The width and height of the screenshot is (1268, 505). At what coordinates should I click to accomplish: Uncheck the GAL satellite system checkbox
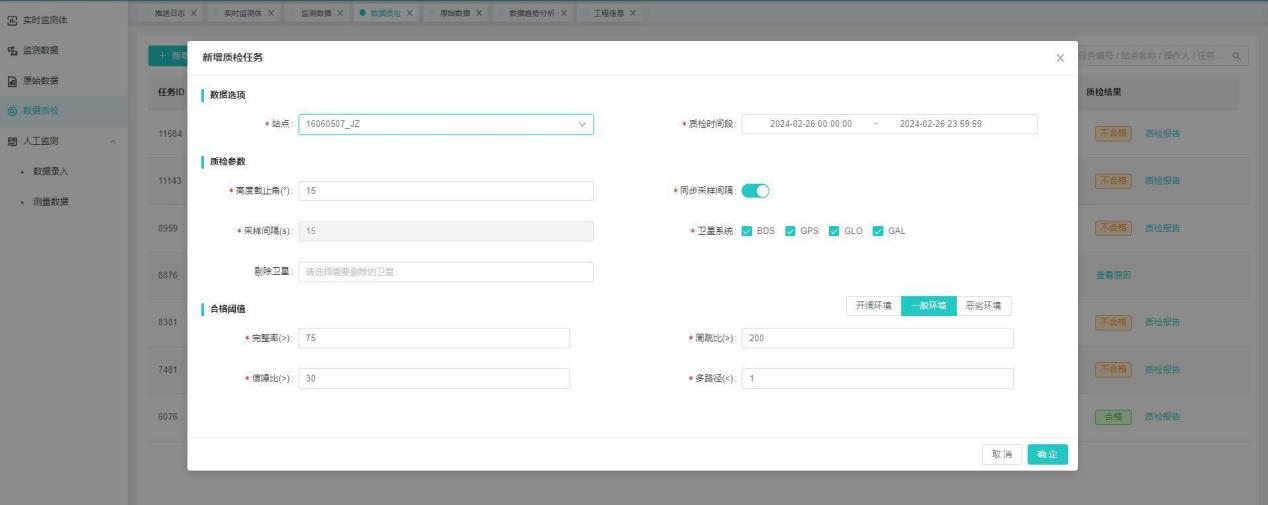pos(878,231)
